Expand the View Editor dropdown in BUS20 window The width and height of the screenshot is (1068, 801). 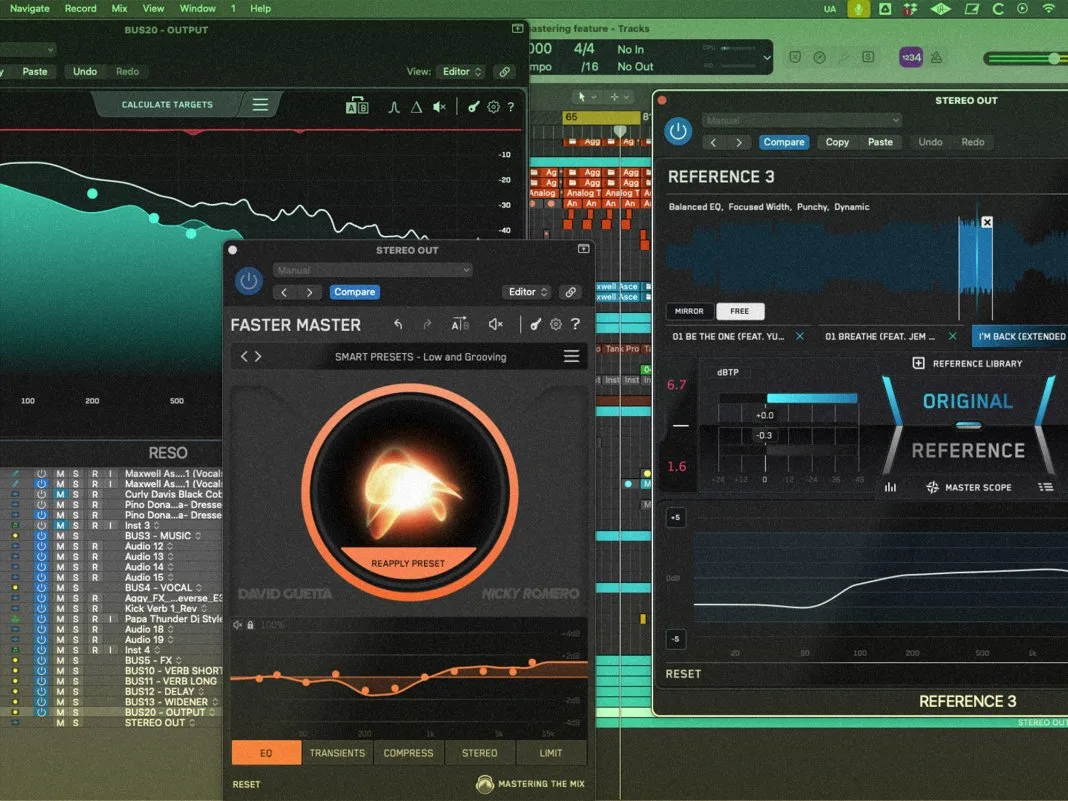click(461, 72)
